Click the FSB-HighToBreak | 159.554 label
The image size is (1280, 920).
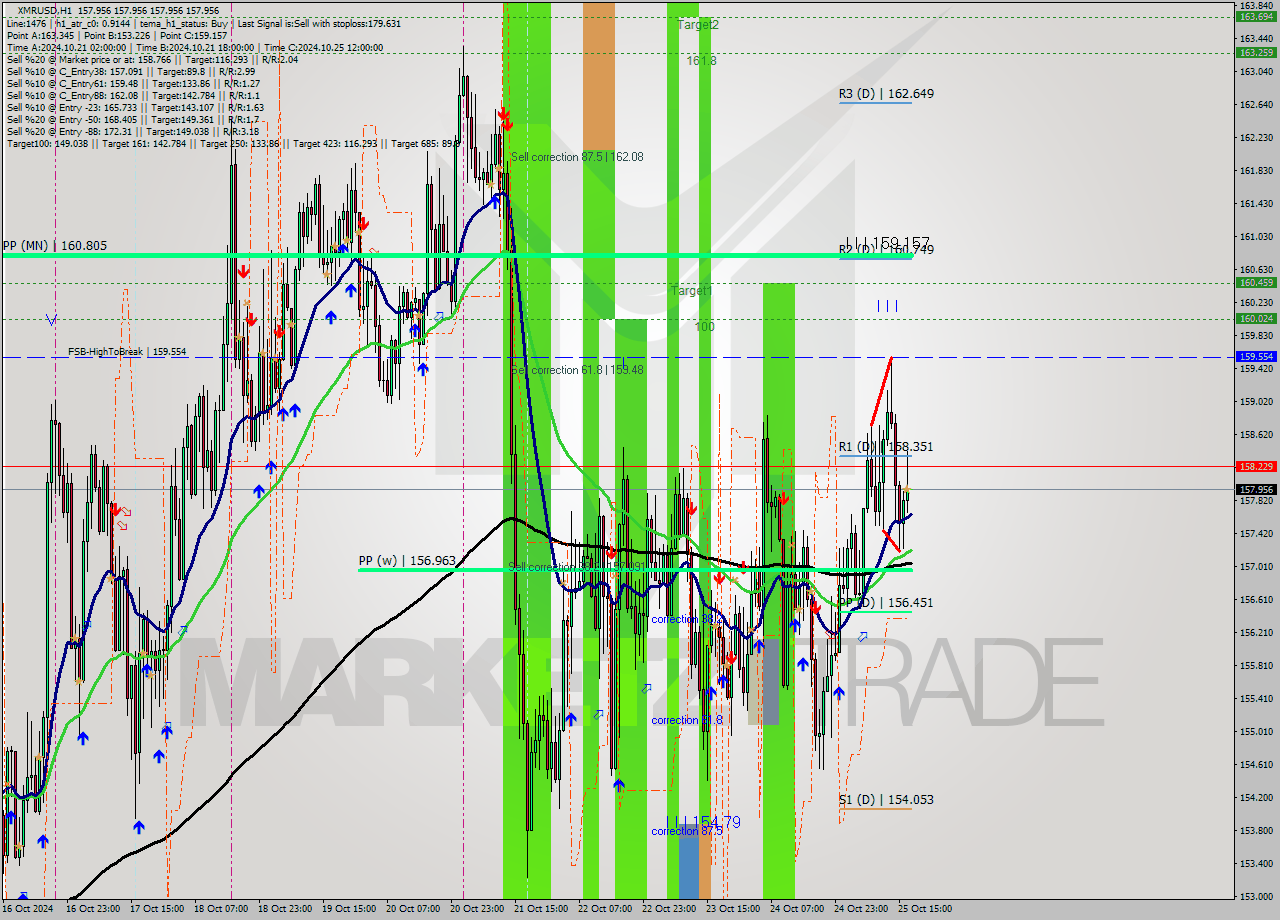coord(127,352)
